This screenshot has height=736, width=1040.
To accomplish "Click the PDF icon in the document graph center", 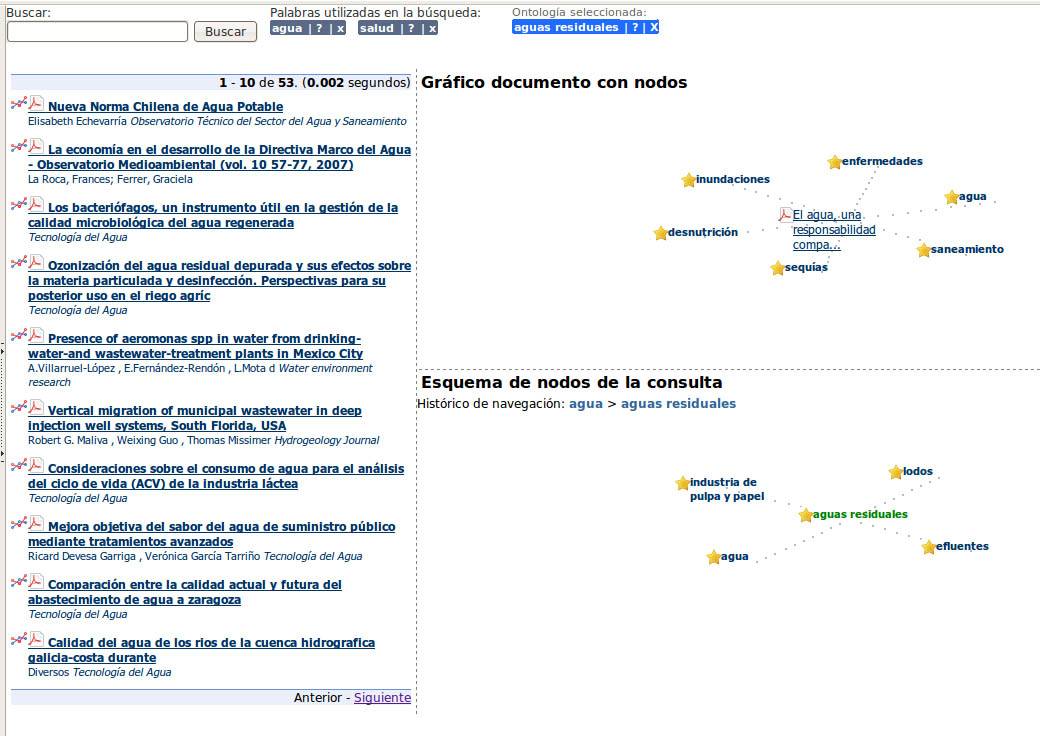I will coord(785,214).
